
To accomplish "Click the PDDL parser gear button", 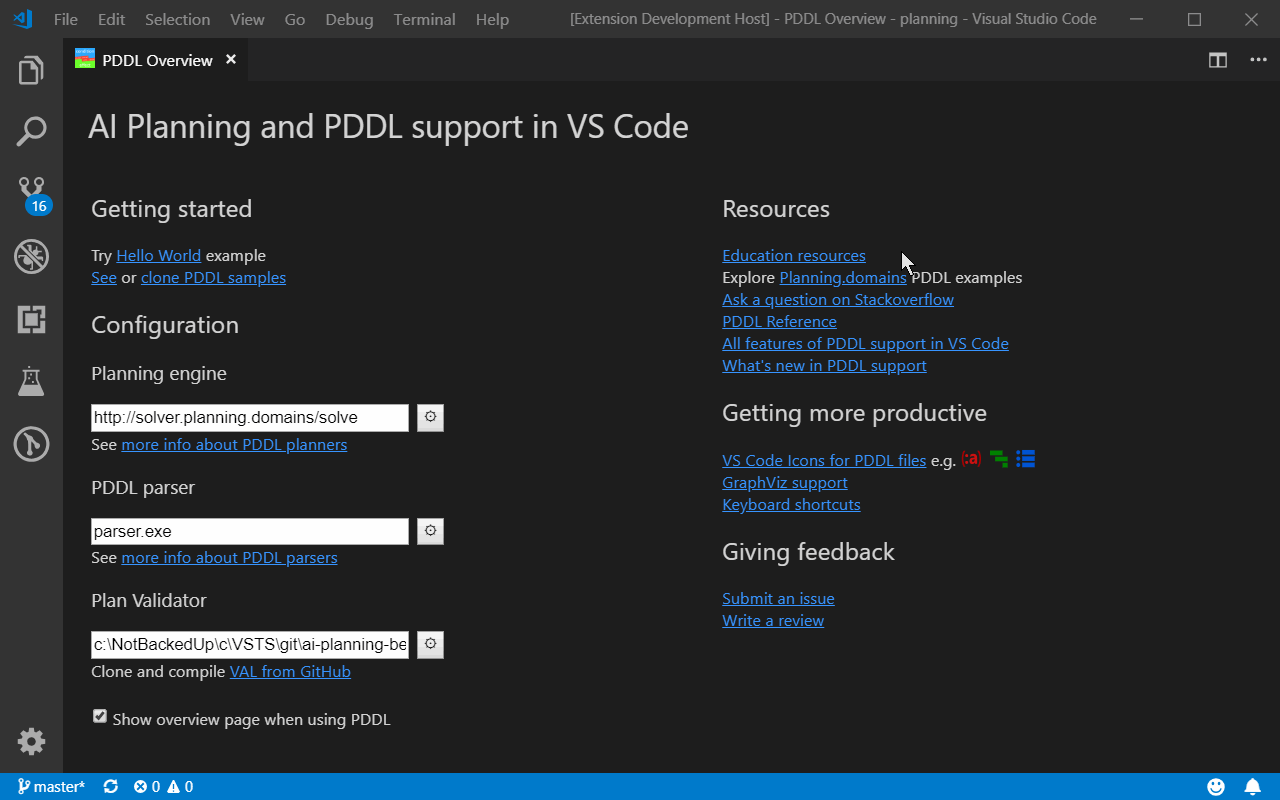I will 430,531.
